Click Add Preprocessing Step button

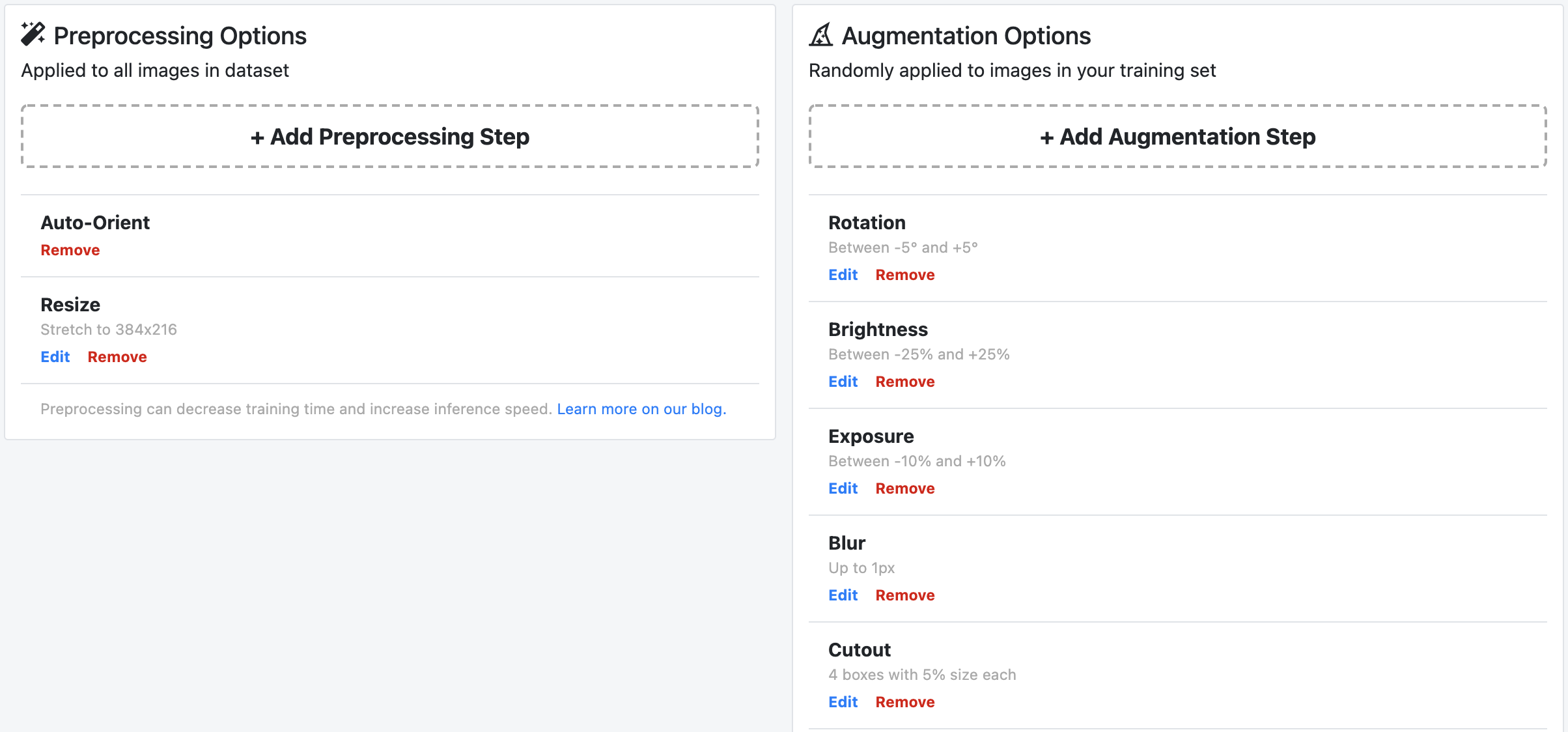coord(390,137)
